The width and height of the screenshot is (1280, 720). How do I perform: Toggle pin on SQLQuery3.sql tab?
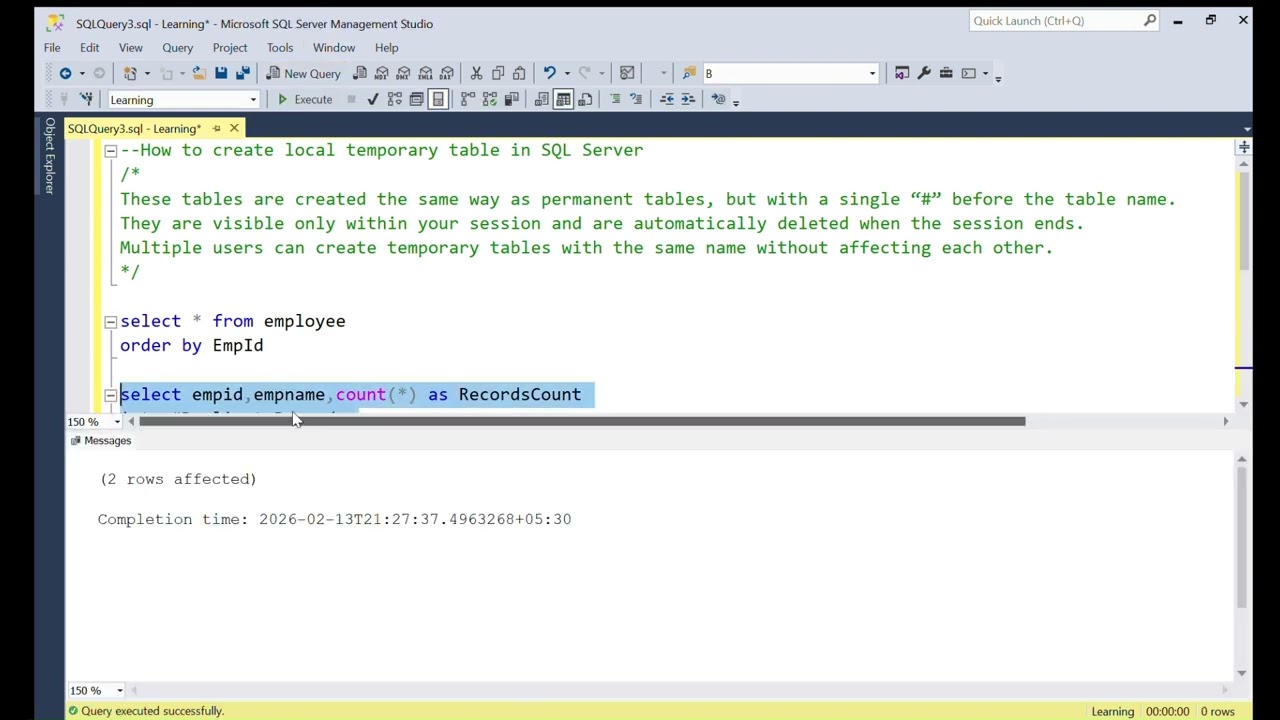[x=216, y=128]
